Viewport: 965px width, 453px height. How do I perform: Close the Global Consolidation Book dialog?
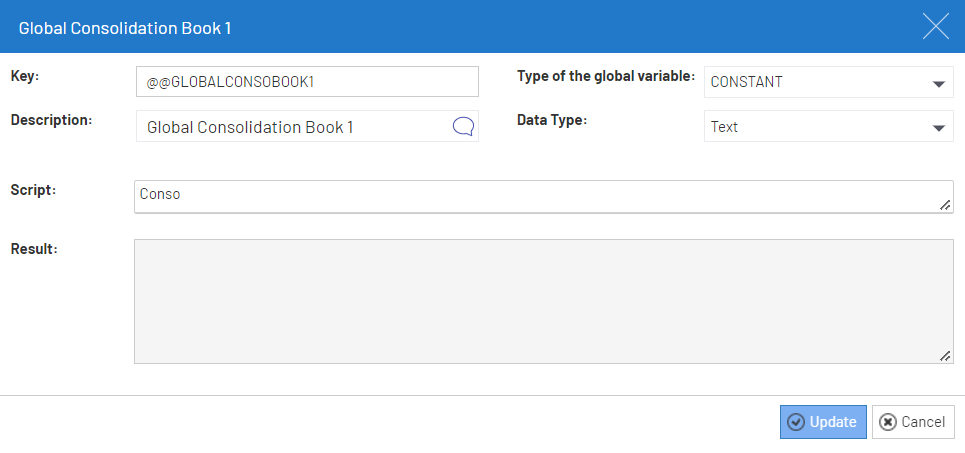tap(935, 27)
